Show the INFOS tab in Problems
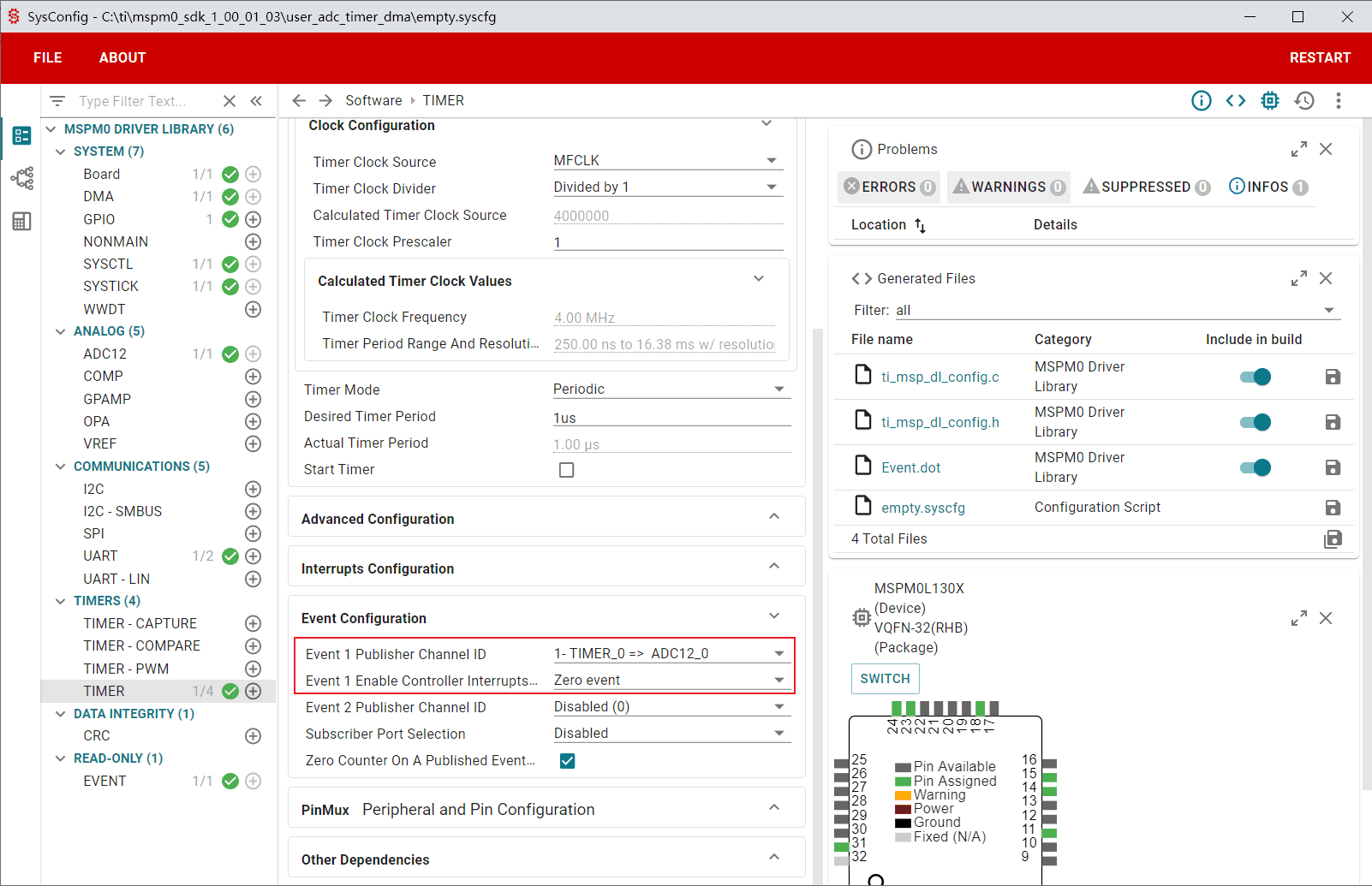1372x886 pixels. click(x=1268, y=187)
